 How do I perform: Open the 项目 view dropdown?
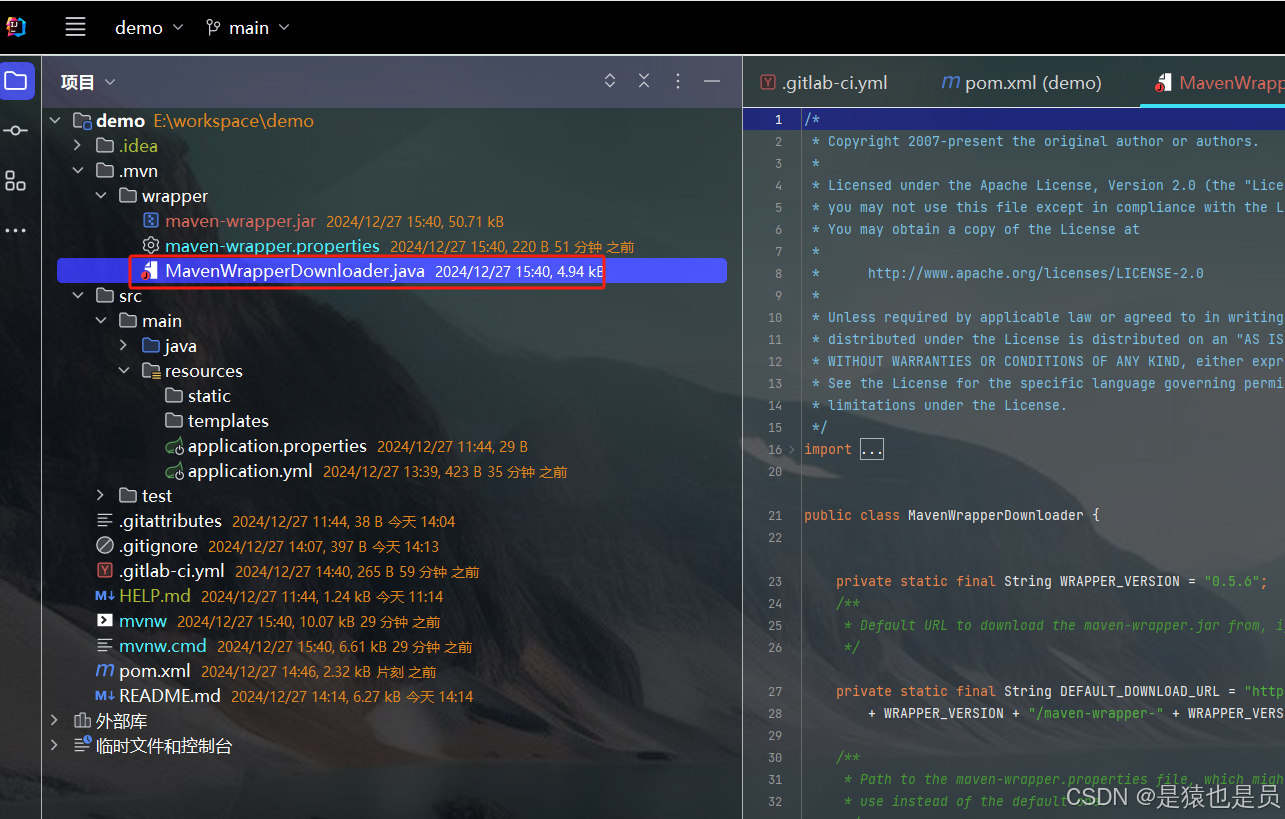88,82
